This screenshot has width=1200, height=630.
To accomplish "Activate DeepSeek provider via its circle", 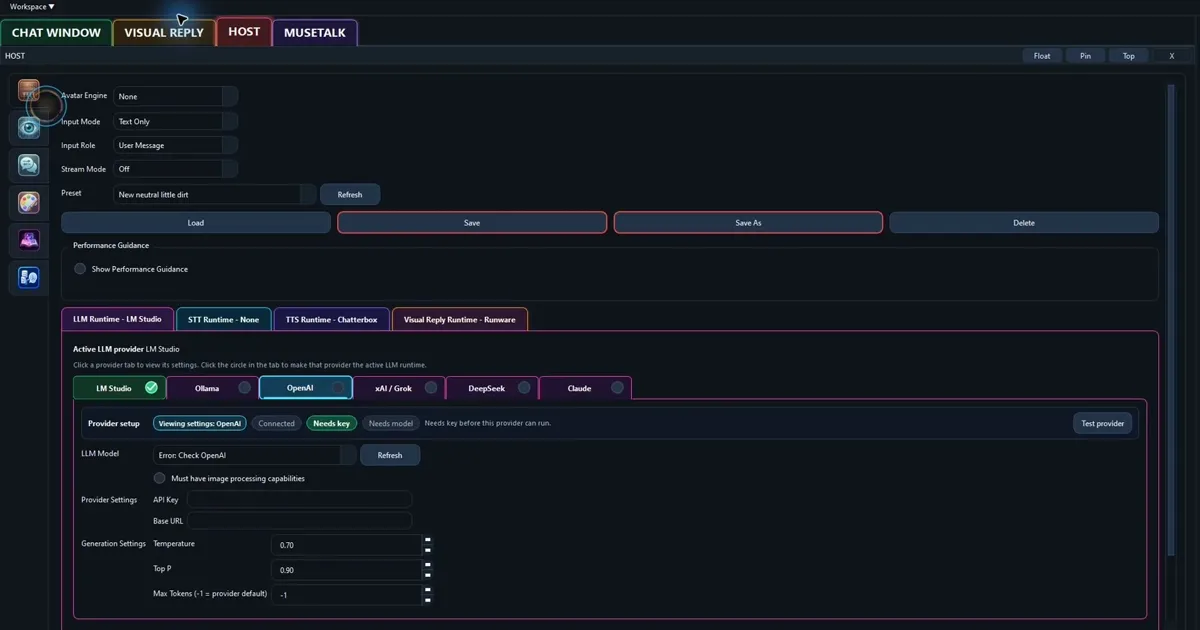I will [x=524, y=388].
